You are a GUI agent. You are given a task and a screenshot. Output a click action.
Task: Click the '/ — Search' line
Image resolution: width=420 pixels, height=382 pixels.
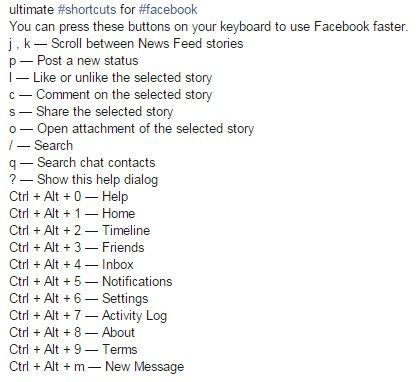pos(41,146)
